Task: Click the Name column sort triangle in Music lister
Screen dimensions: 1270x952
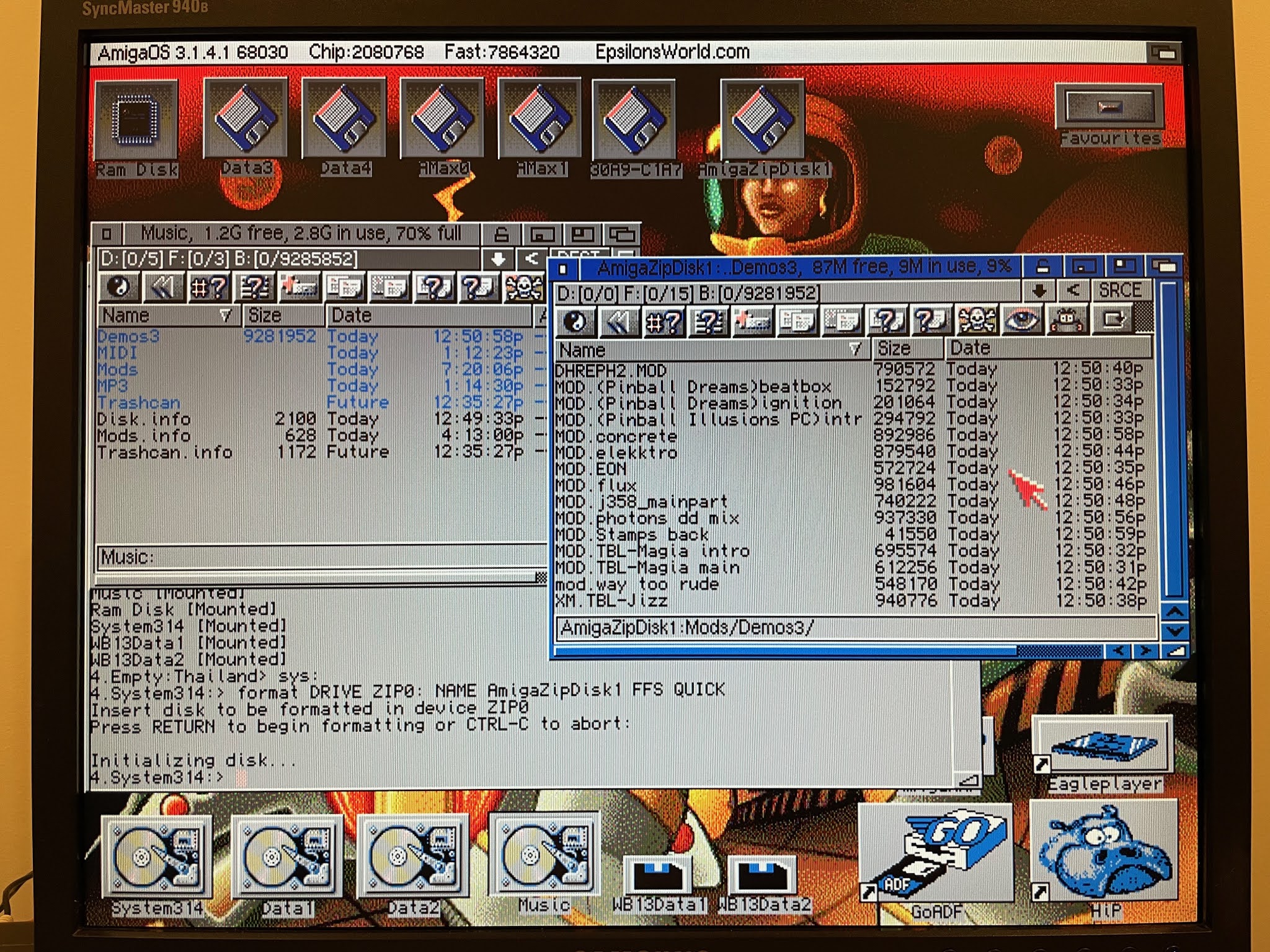Action: [x=225, y=315]
